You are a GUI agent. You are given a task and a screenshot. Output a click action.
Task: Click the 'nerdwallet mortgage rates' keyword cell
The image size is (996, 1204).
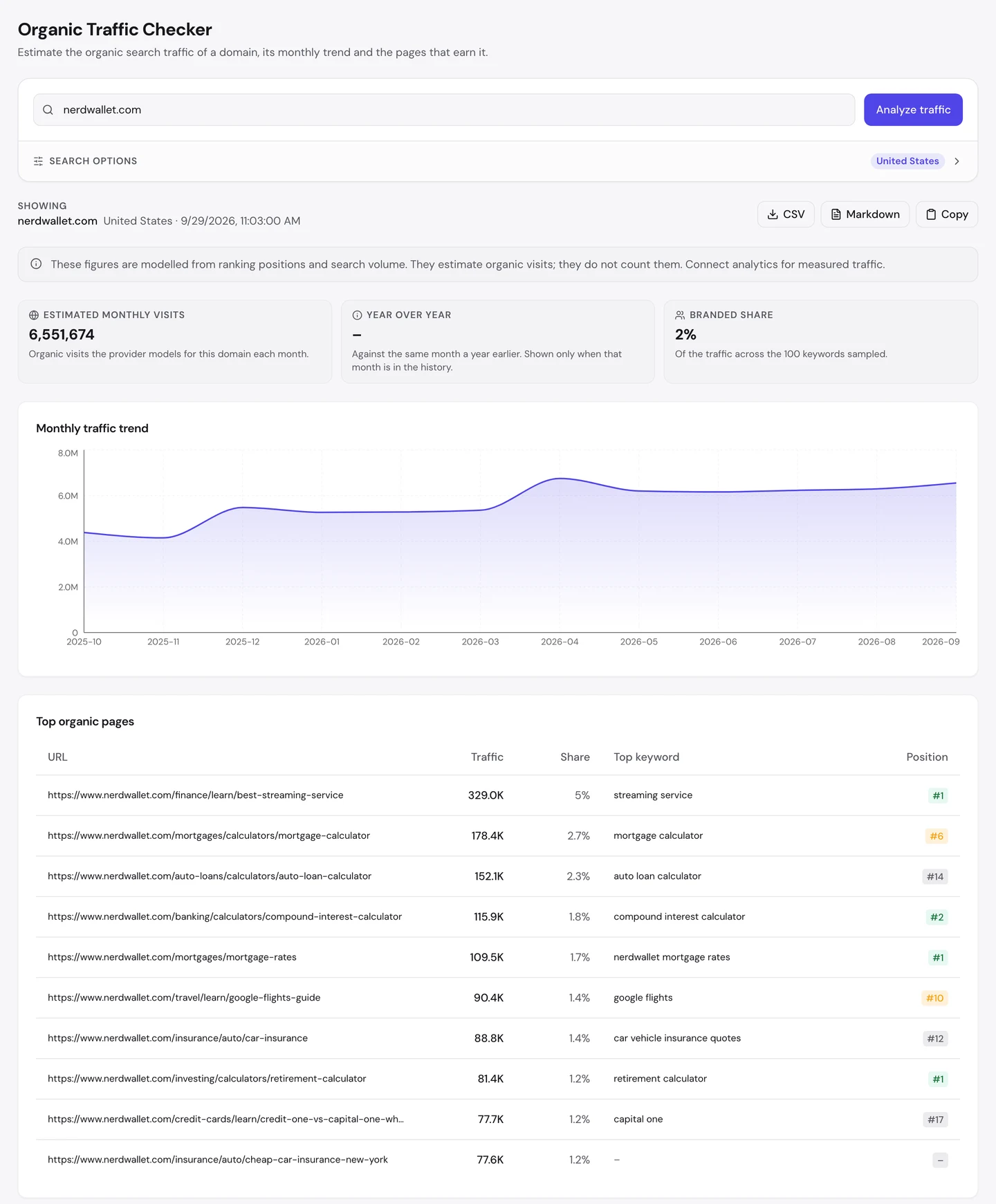[672, 957]
